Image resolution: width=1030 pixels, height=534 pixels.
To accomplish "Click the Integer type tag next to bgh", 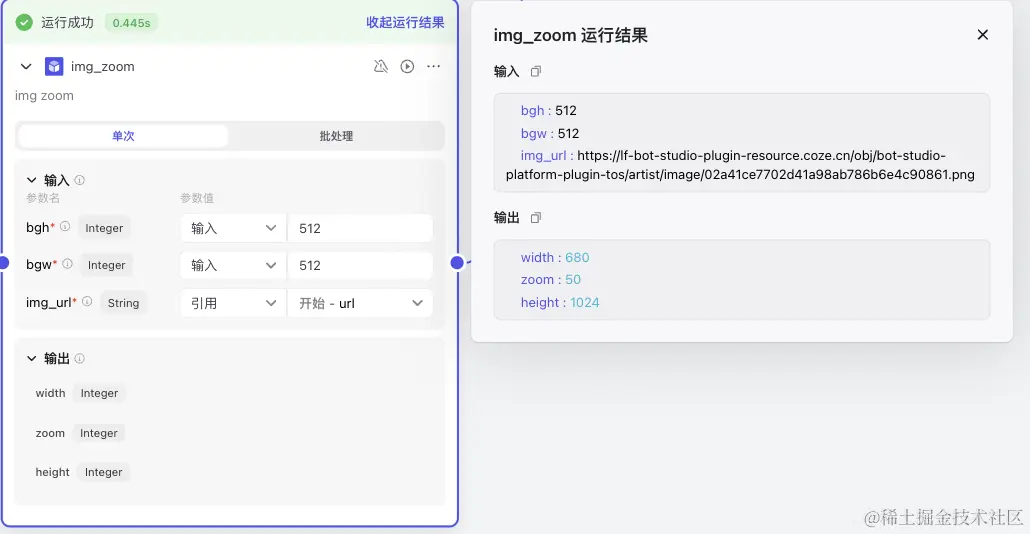I will pos(104,228).
